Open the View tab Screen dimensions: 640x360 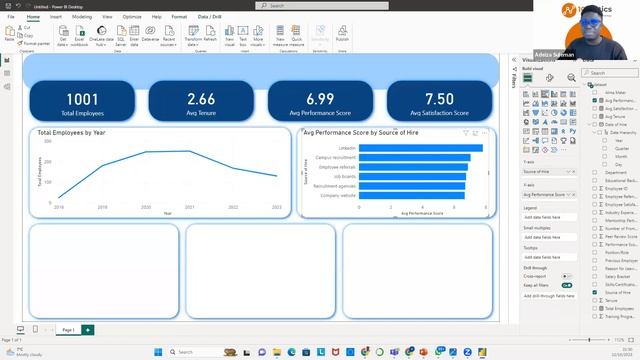coord(107,17)
